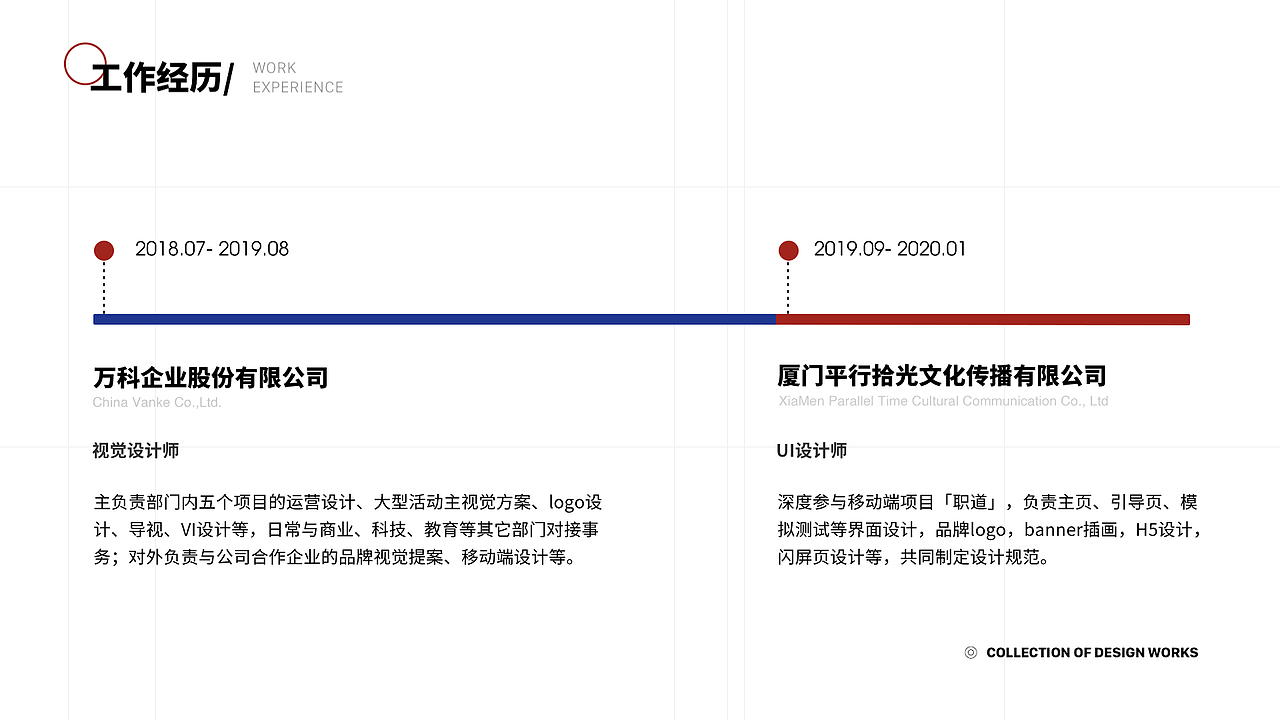Select the red timeline bar segment
1280x720 pixels.
pos(983,319)
